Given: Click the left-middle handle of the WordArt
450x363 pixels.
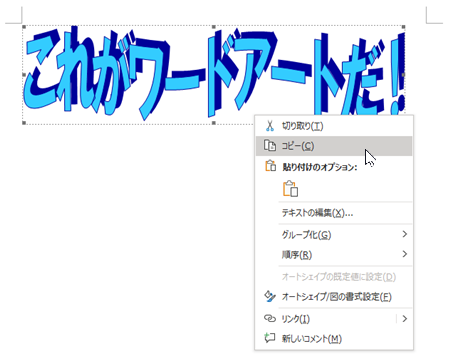Looking at the screenshot, I should click(24, 75).
